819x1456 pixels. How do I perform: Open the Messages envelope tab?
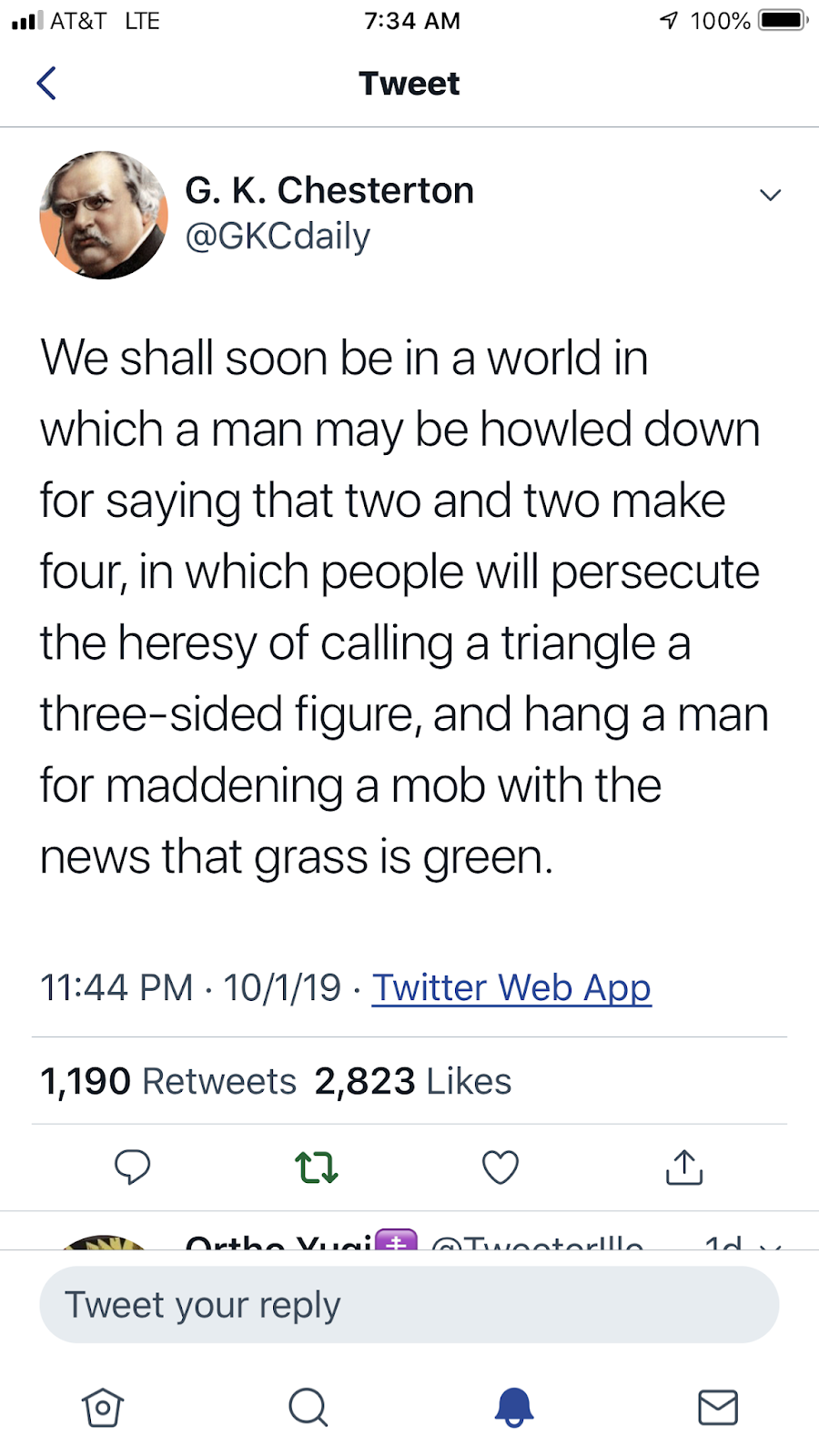pos(718,1408)
